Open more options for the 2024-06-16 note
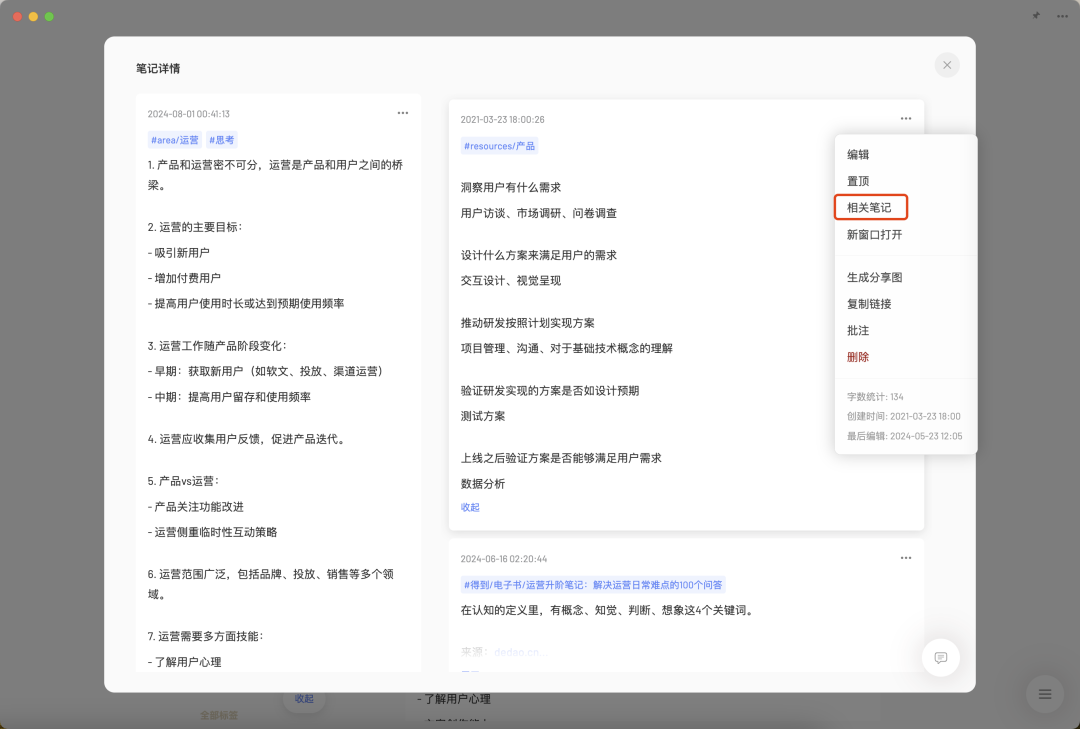The width and height of the screenshot is (1080, 729). 906,558
